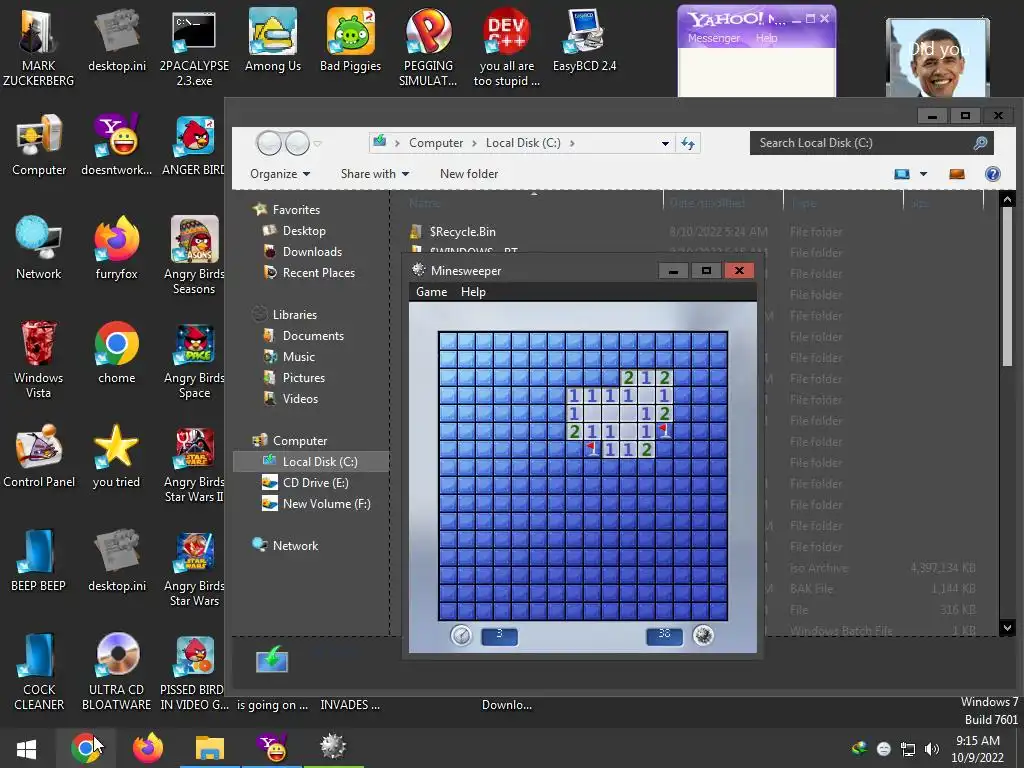Screen dimensions: 1024x768
Task: Open Chrome from the taskbar
Action: click(85, 748)
